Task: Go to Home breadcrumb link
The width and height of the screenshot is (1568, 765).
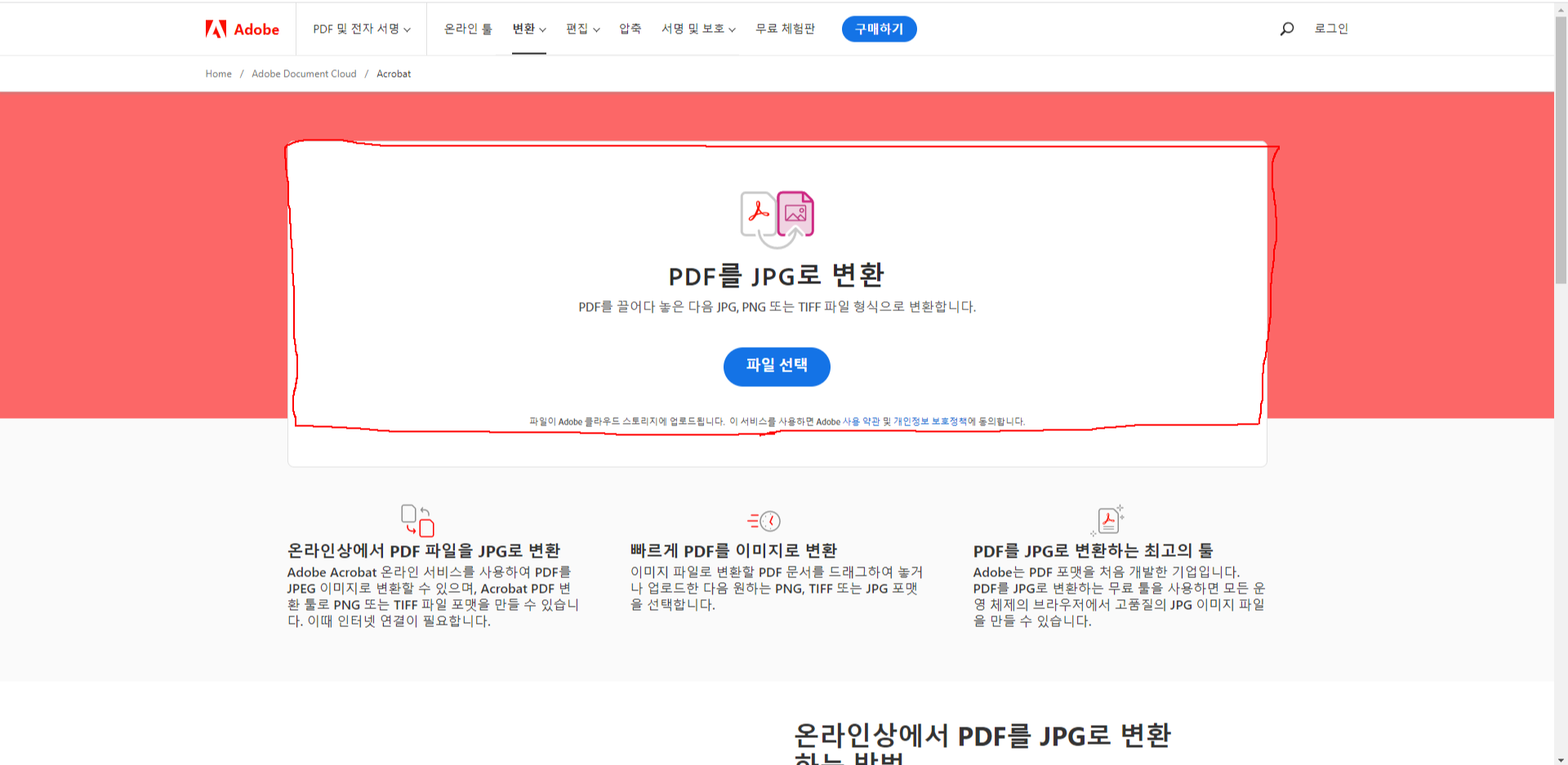Action: click(219, 73)
